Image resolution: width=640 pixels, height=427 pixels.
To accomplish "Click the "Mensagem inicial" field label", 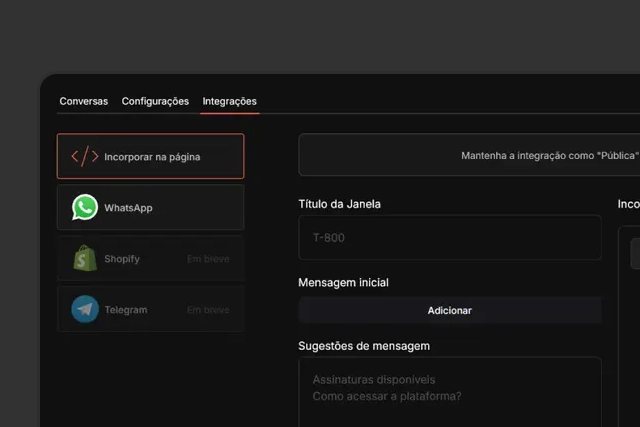I will 343,283.
